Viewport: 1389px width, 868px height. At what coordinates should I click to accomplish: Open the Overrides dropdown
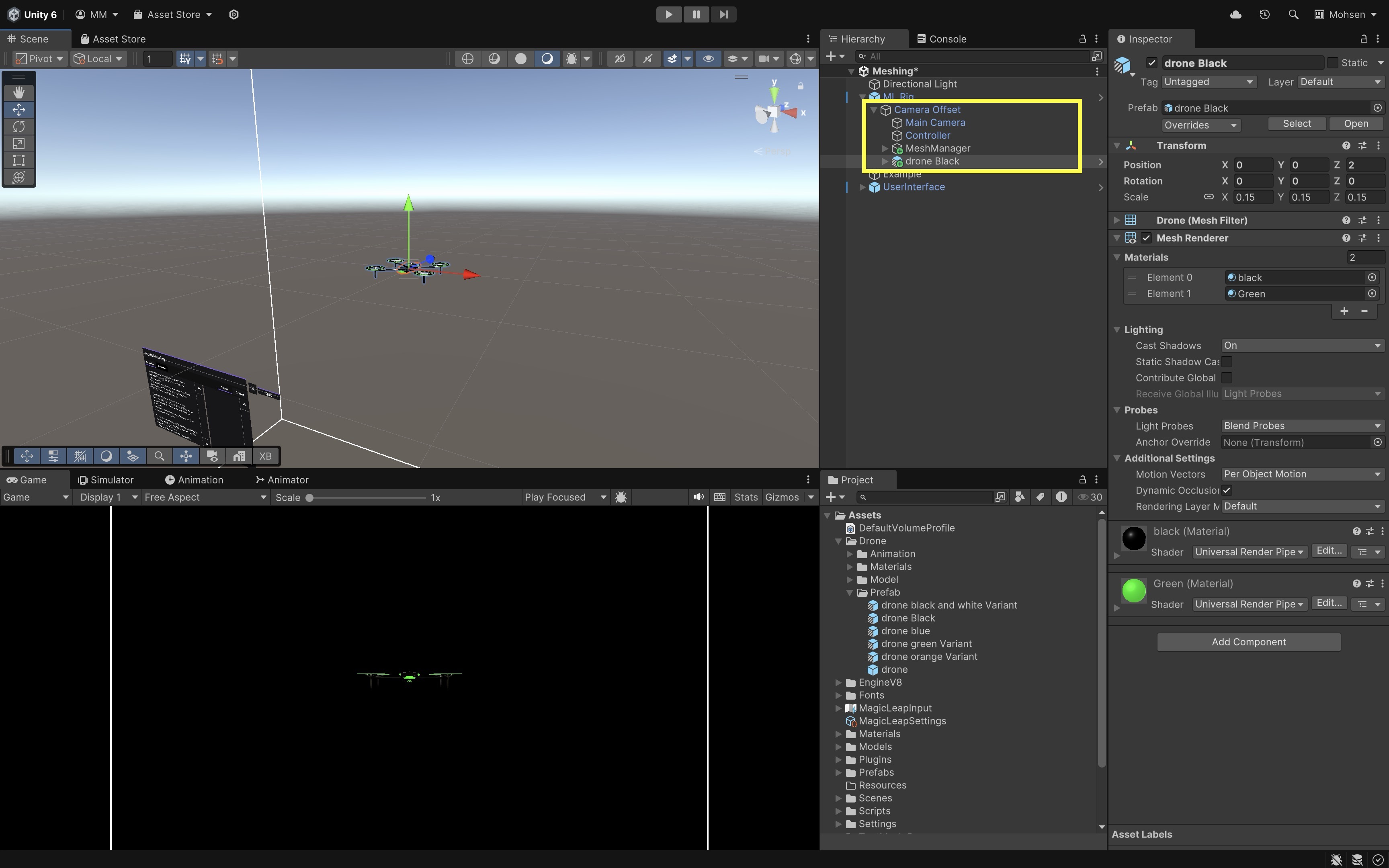1200,125
